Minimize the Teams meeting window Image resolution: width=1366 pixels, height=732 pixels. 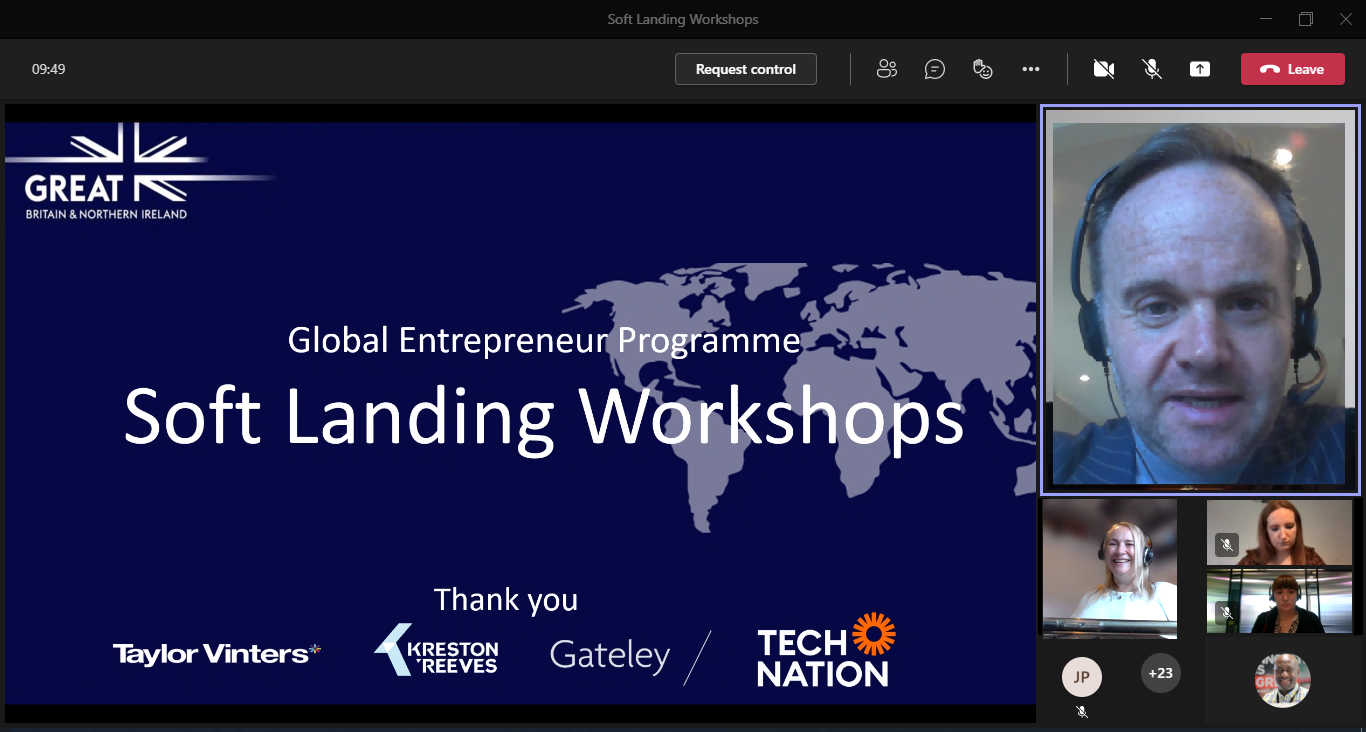(1267, 19)
